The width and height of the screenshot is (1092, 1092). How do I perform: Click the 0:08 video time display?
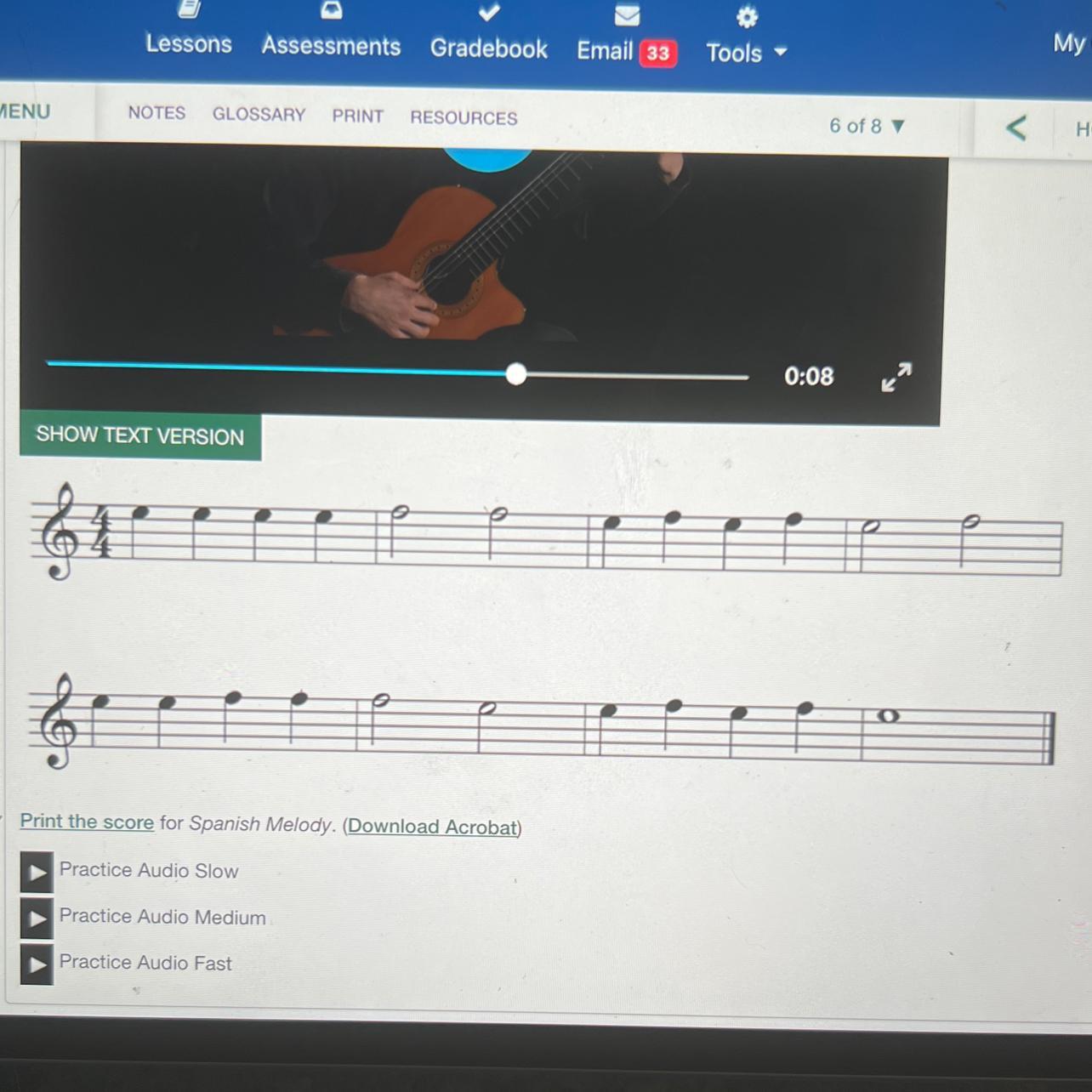pyautogui.click(x=809, y=376)
